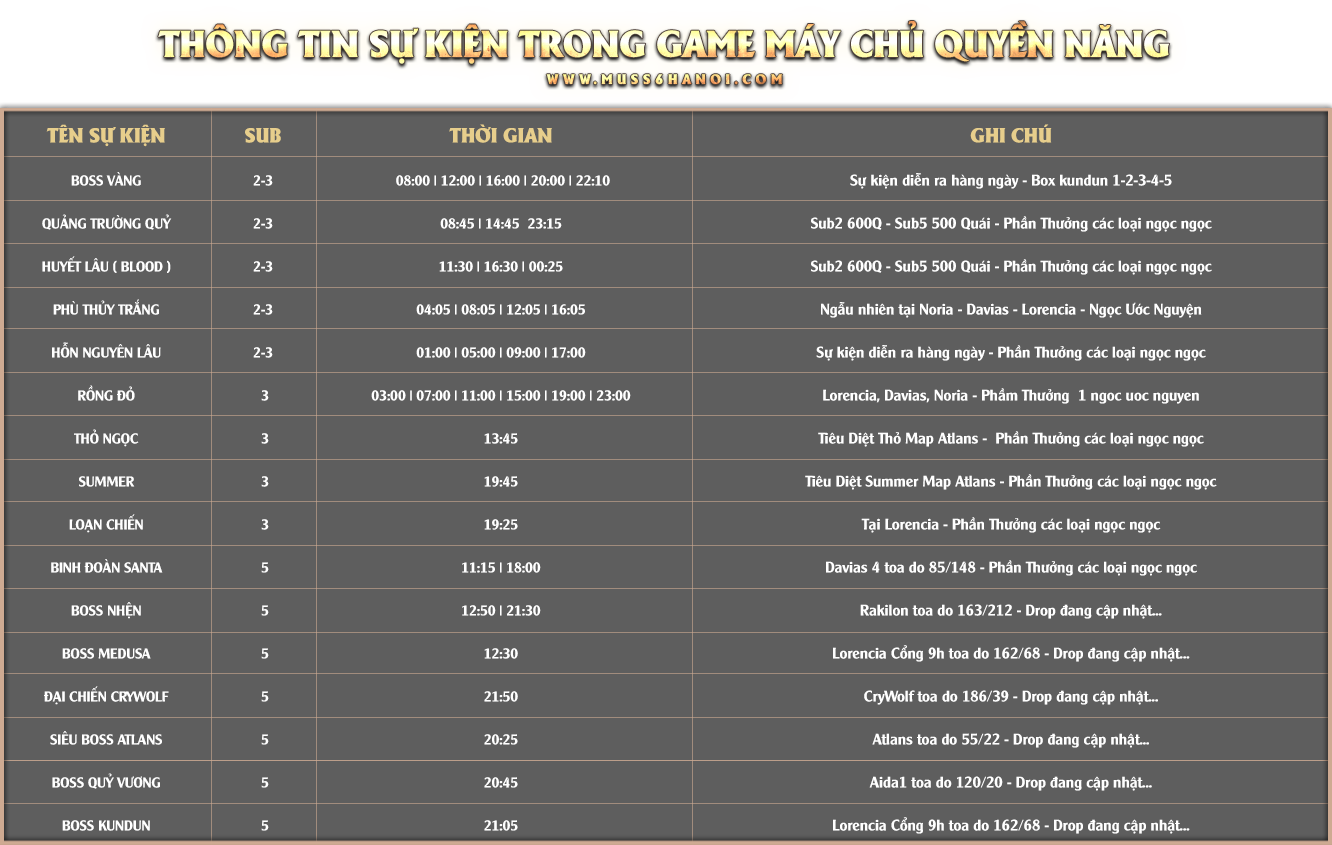Select the 'THỜI GIAN' column header
Viewport: 1332px width, 845px height.
[501, 135]
